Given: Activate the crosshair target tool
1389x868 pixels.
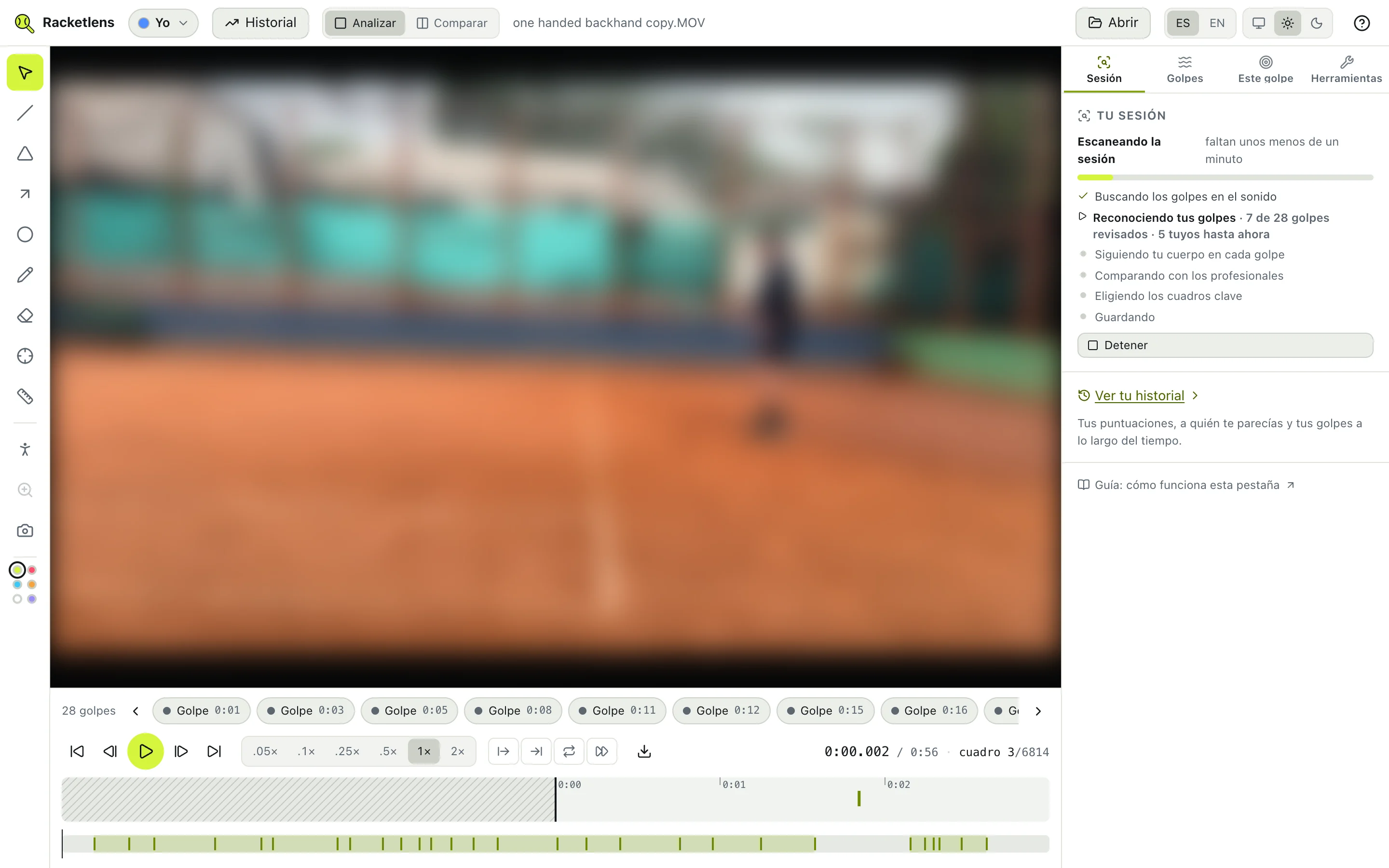Looking at the screenshot, I should point(25,356).
